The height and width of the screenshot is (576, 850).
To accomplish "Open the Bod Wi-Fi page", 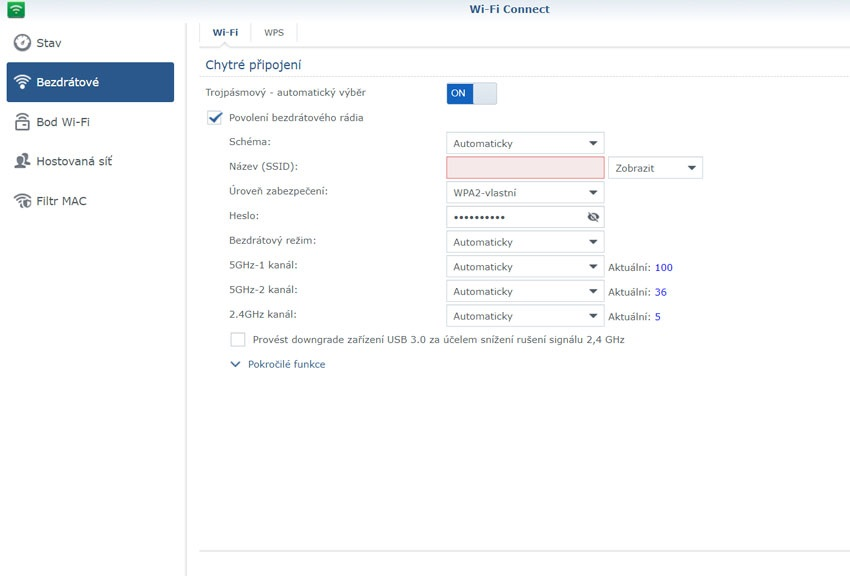I will click(x=90, y=122).
